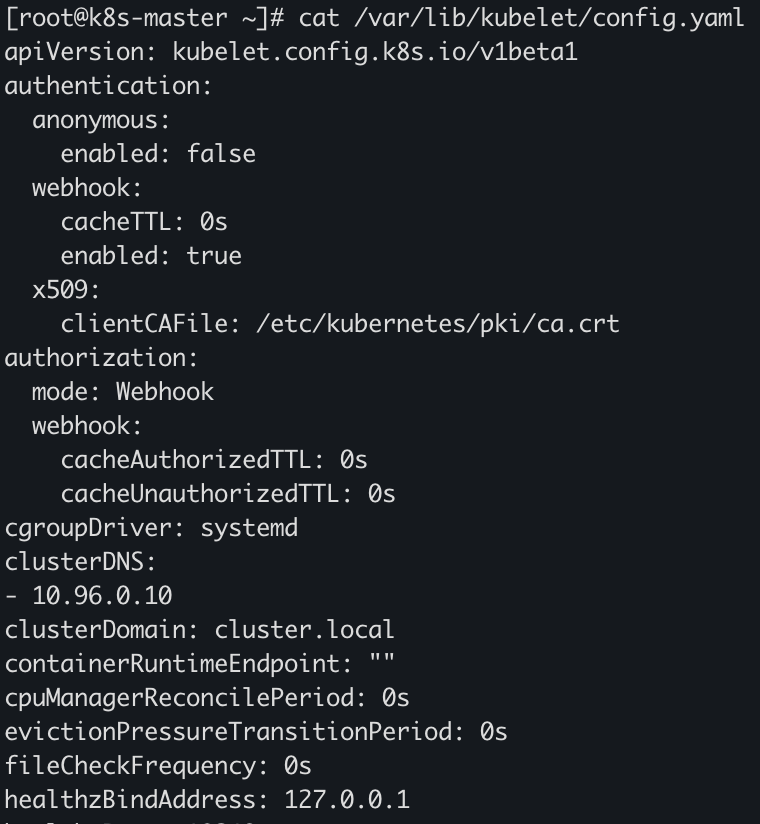
Task: Click the top-level authentication key
Action: [108, 86]
